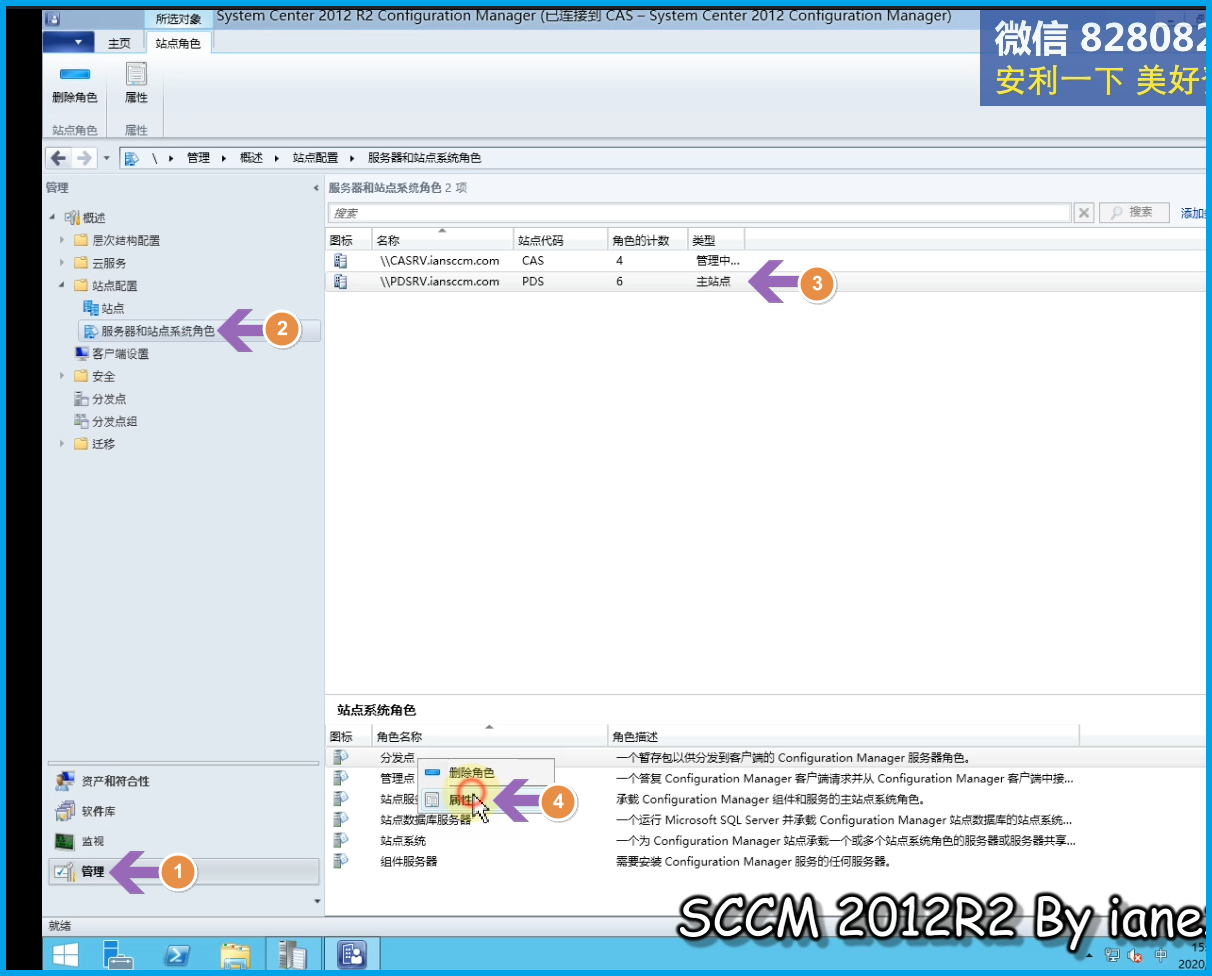Click the 搜索 button
1212x976 pixels.
pos(1134,212)
